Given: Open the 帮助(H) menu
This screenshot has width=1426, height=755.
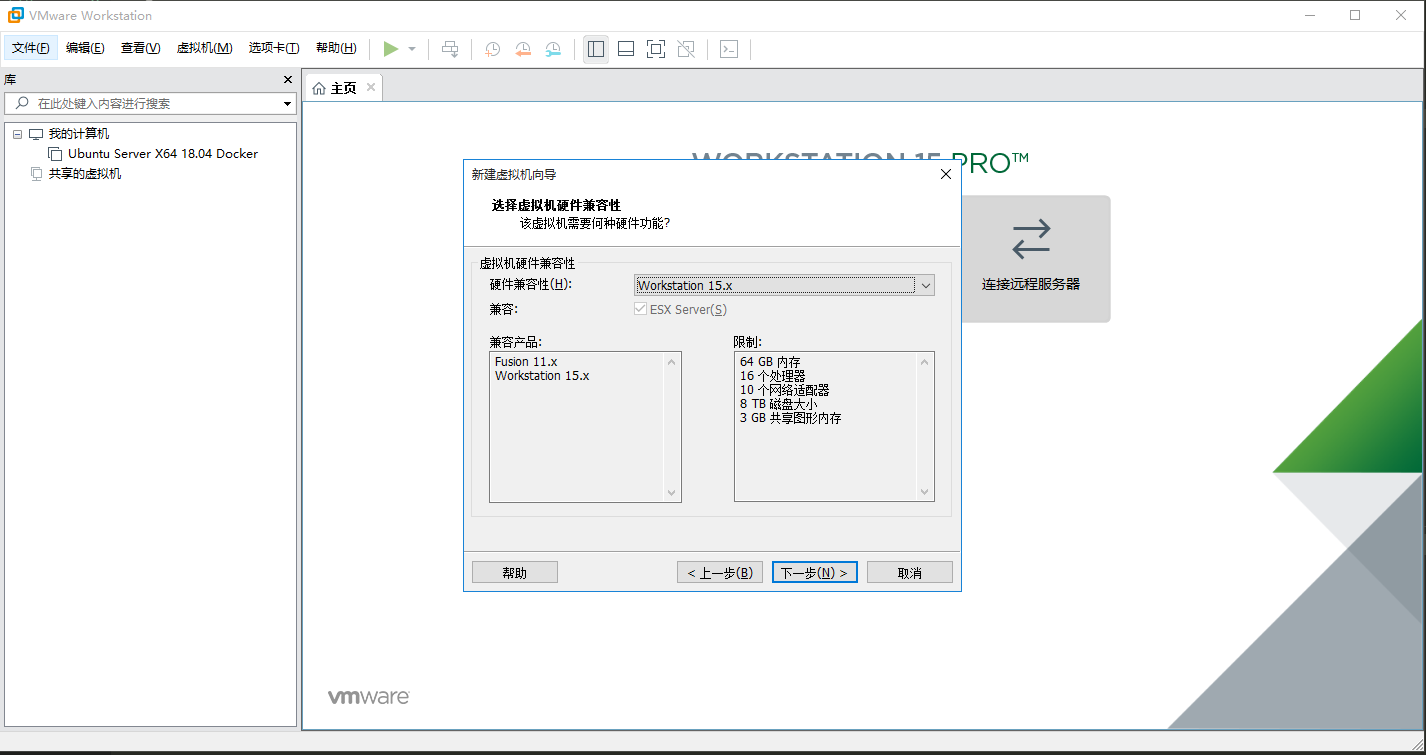Looking at the screenshot, I should click(x=336, y=48).
